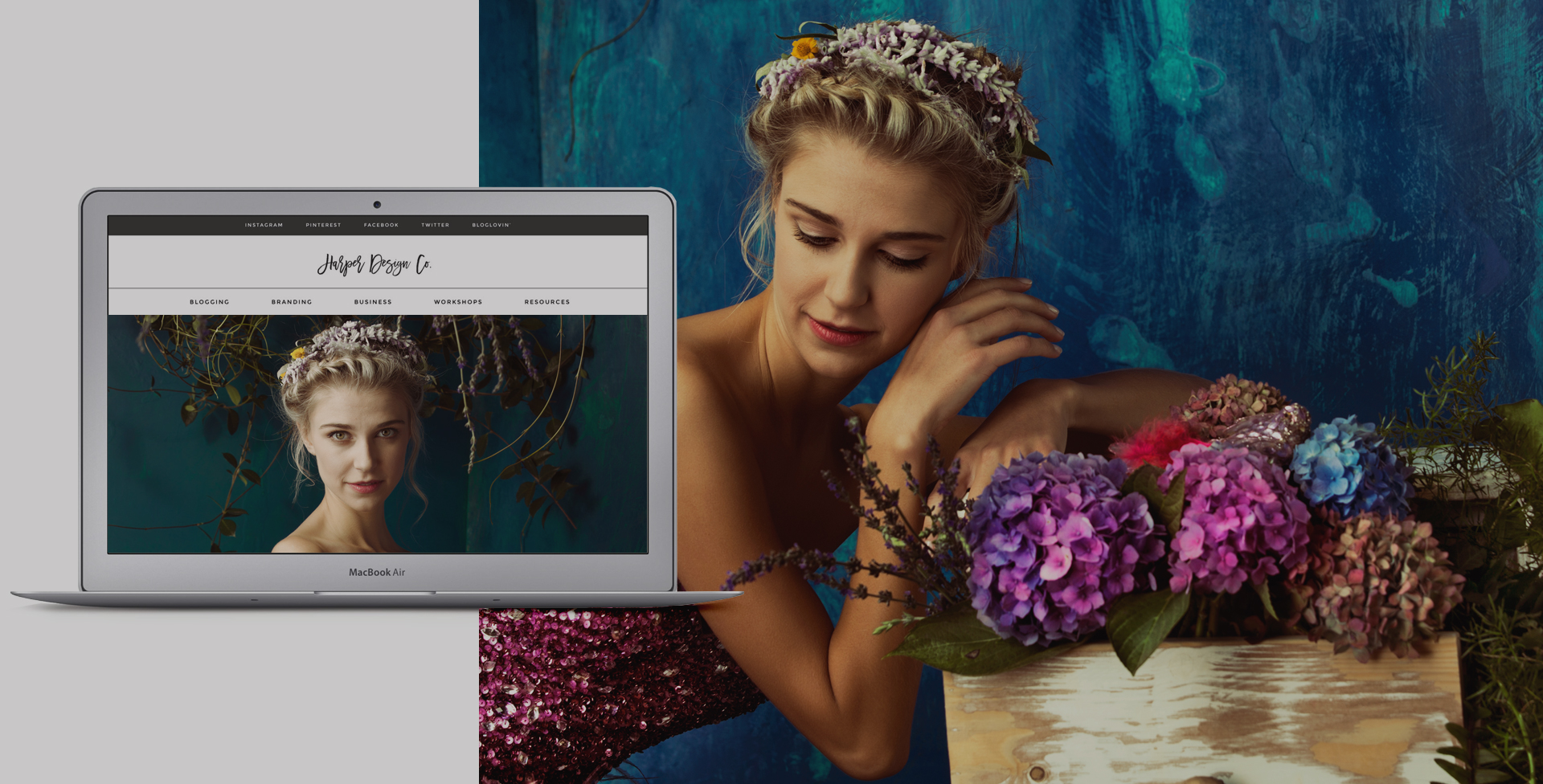Click the yellow flower in the large photo's crown
The image size is (1543, 784).
point(804,48)
